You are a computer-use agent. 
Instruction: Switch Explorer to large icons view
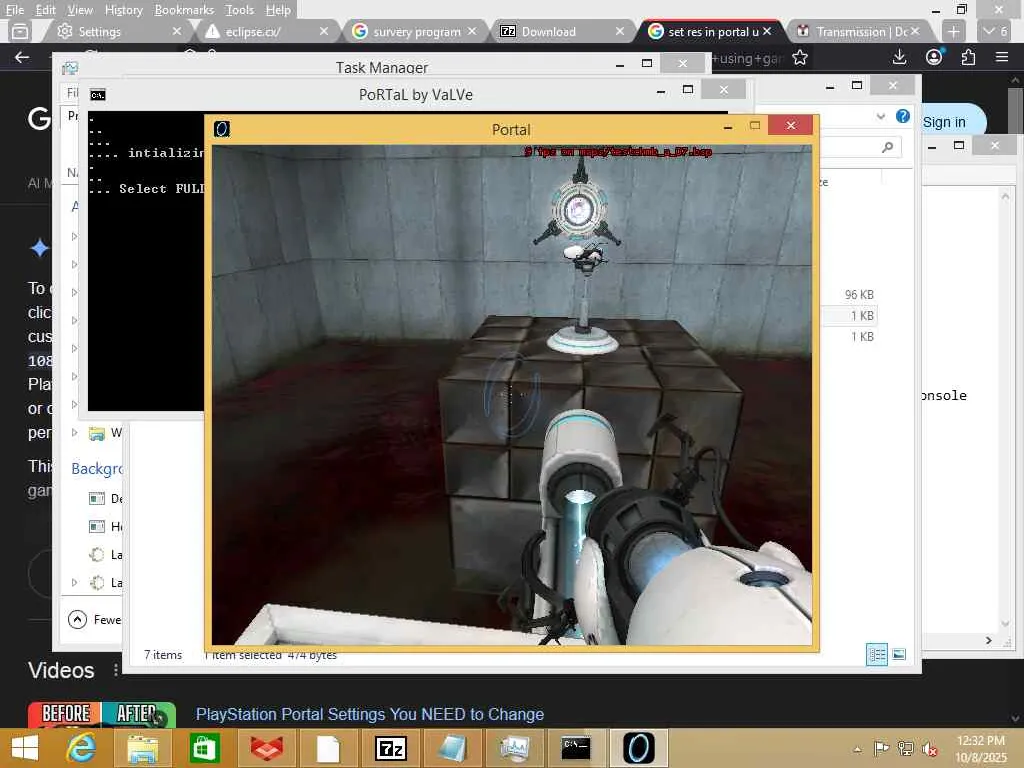pyautogui.click(x=899, y=654)
